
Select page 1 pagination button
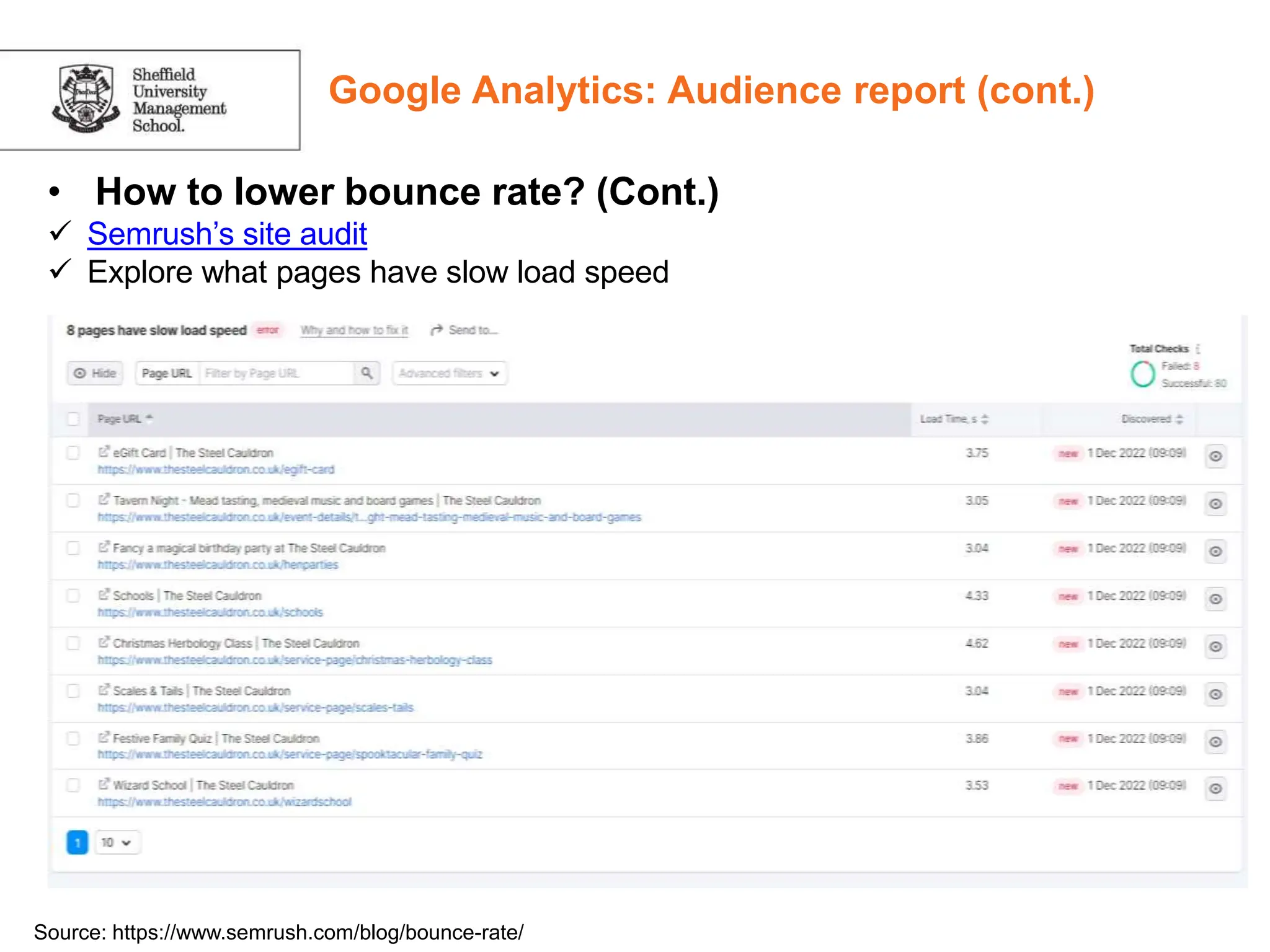click(x=78, y=842)
